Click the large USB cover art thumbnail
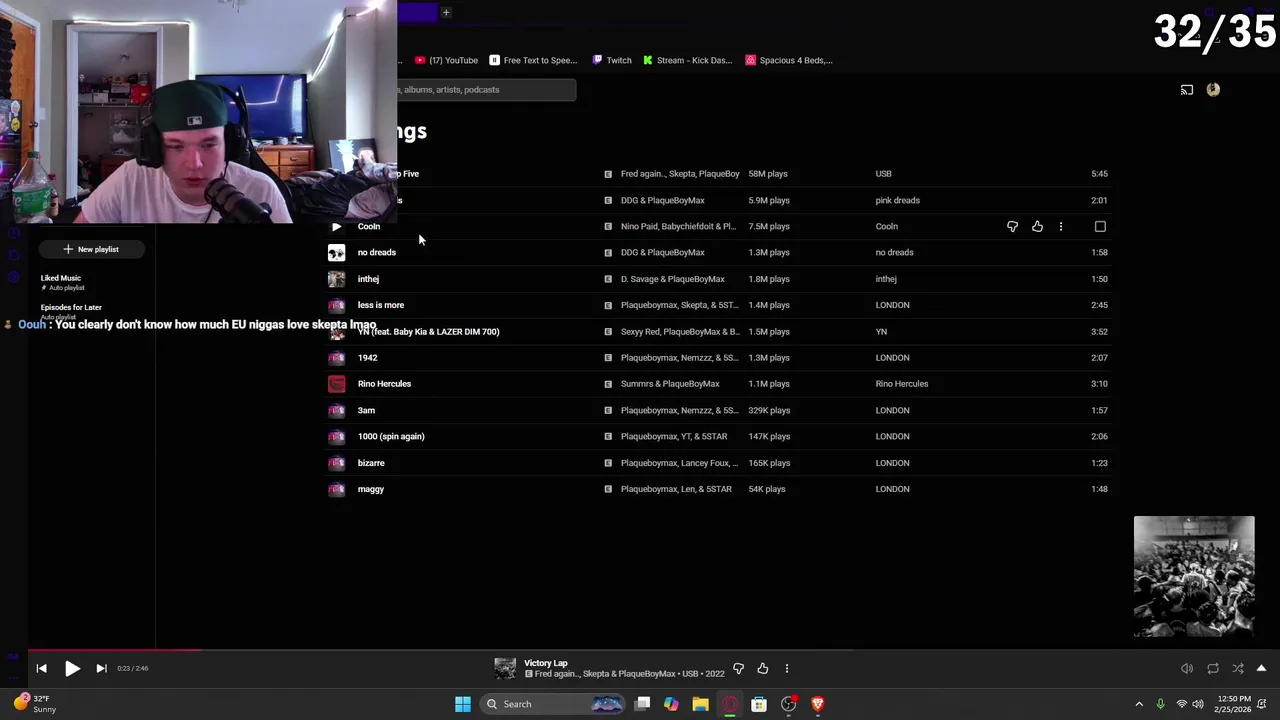 (1194, 577)
